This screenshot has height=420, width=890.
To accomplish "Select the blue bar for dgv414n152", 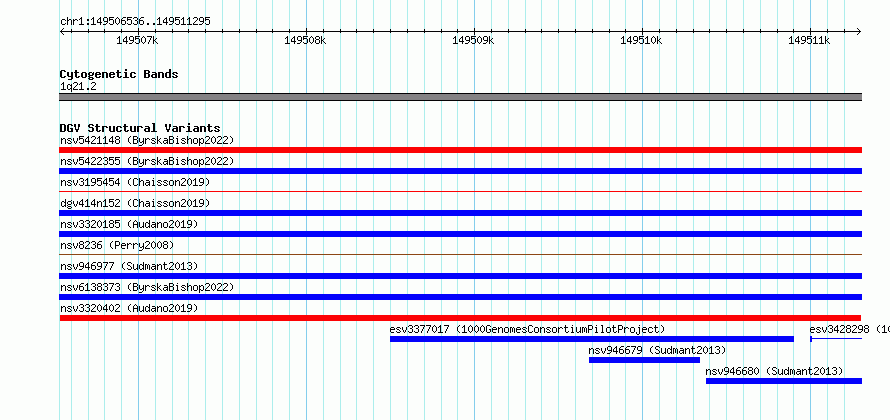I will click(x=461, y=213).
